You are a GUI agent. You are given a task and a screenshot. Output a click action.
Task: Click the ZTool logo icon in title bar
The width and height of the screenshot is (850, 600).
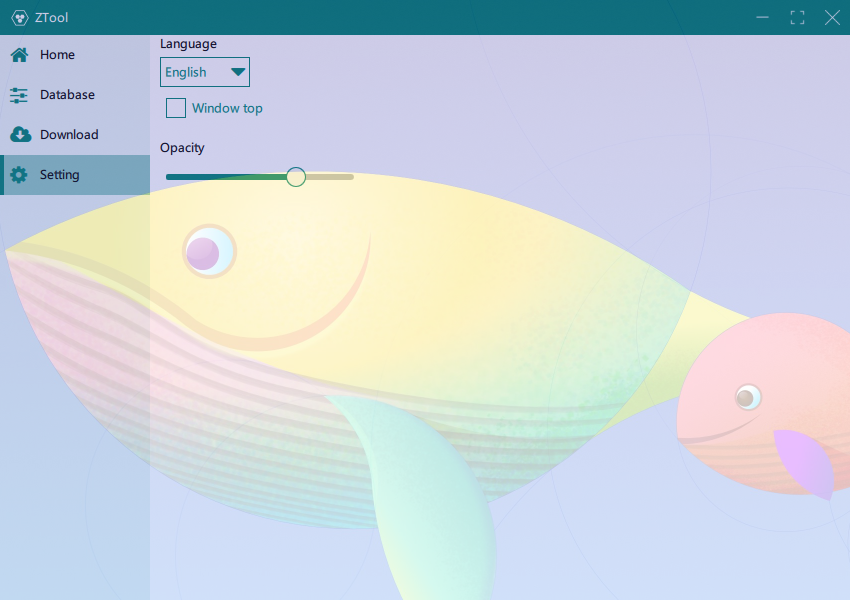[20, 18]
